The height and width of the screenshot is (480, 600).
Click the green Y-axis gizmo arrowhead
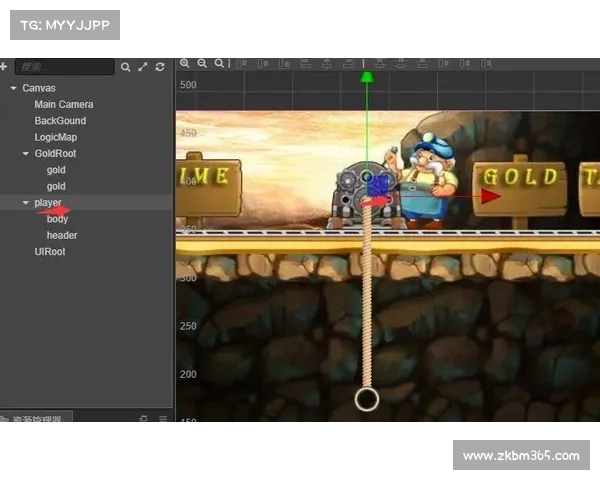click(x=367, y=77)
